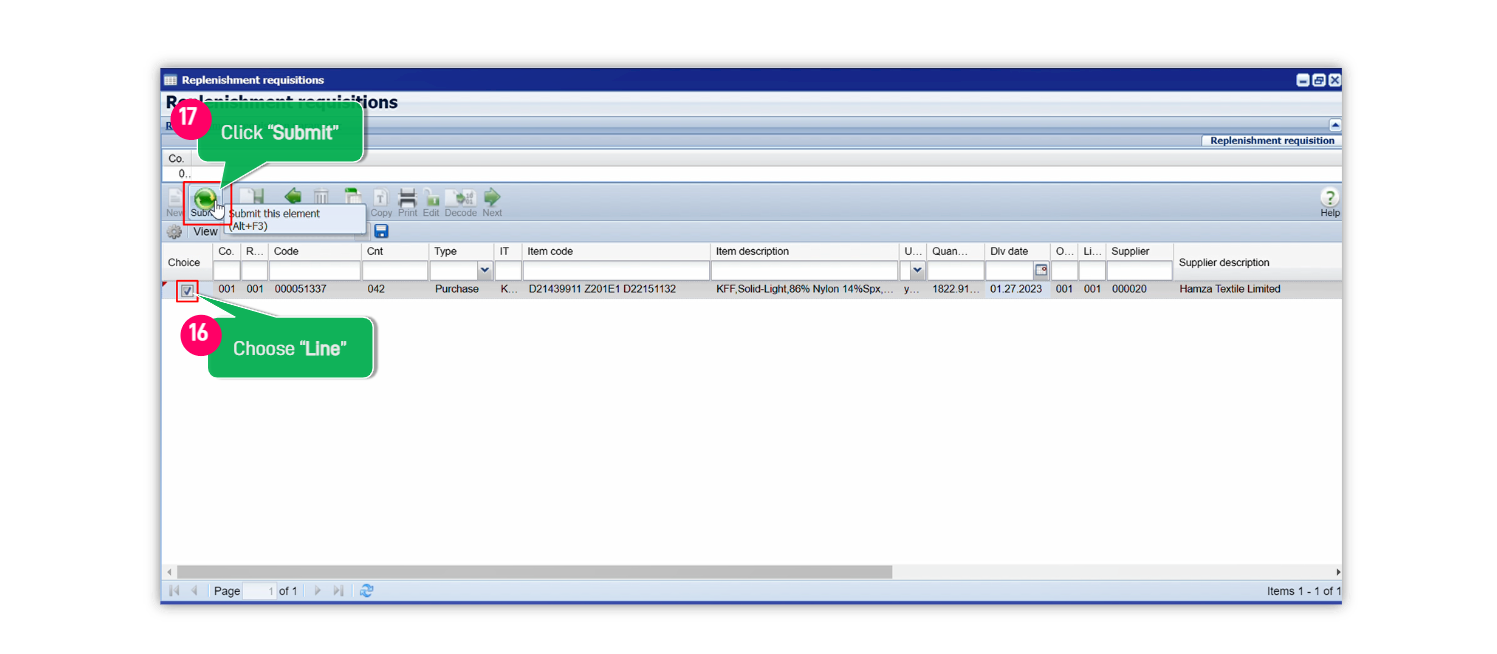Click the quantity 1822.91 cell
Image resolution: width=1497 pixels, height=654 pixels.
[955, 289]
